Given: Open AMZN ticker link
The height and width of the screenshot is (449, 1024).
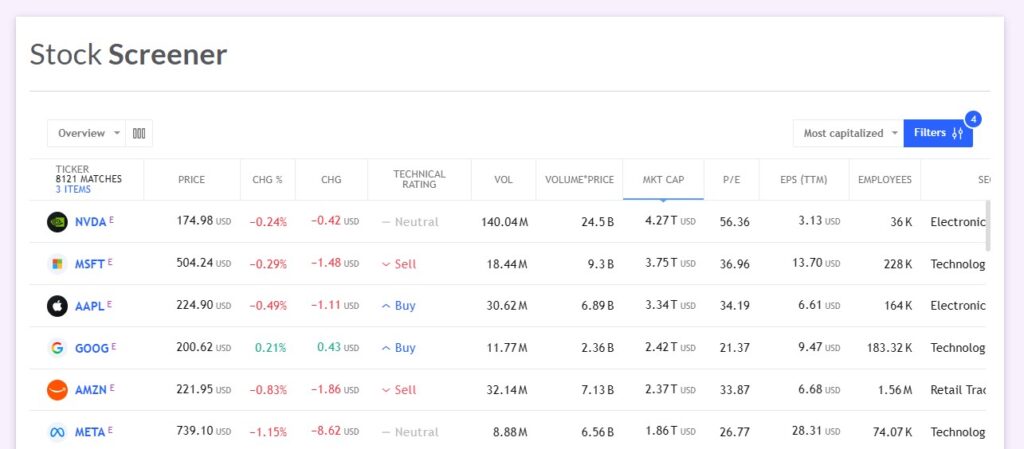Looking at the screenshot, I should coord(91,390).
